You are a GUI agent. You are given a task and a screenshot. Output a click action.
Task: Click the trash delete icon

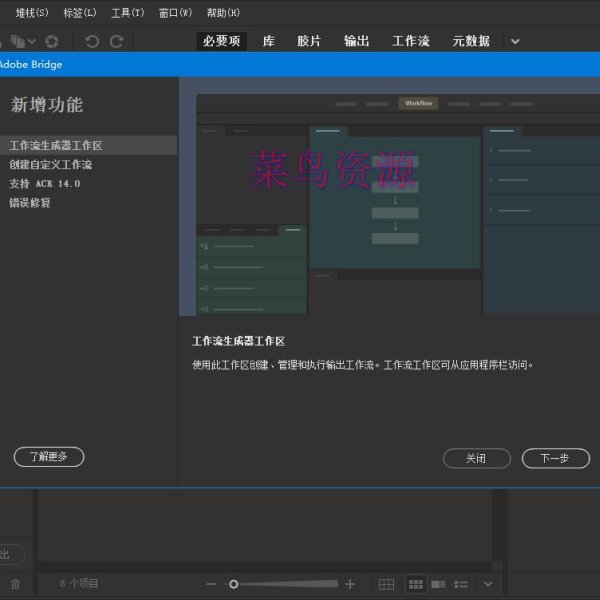(15, 584)
